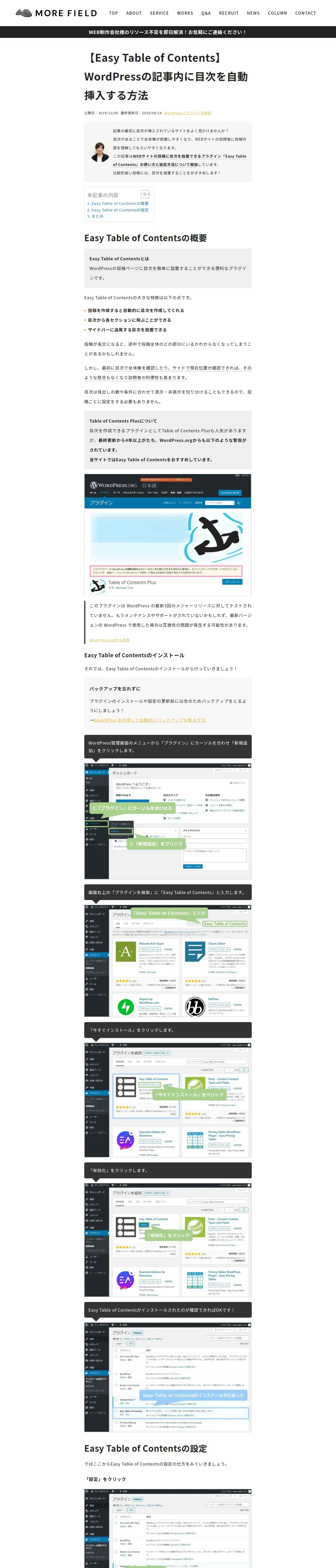The image size is (336, 1568).
Task: Jump to '1. Easy Table of Contentsの概要'
Action: 118,204
